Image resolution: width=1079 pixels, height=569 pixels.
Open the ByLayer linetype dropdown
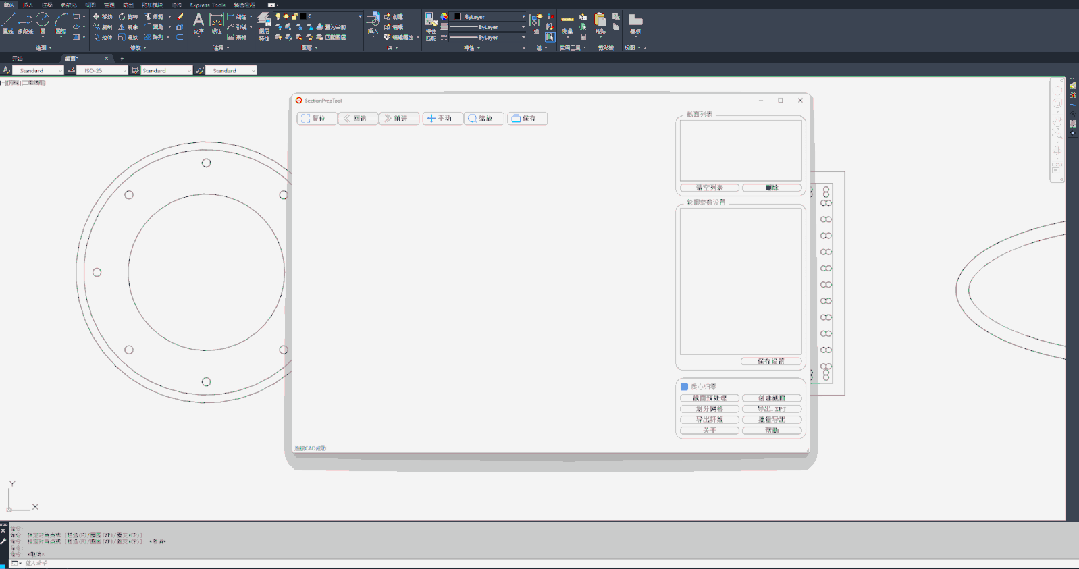(487, 37)
